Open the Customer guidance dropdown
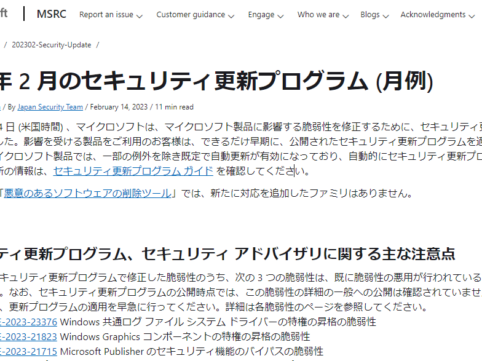This screenshot has width=482, height=361. coord(195,15)
